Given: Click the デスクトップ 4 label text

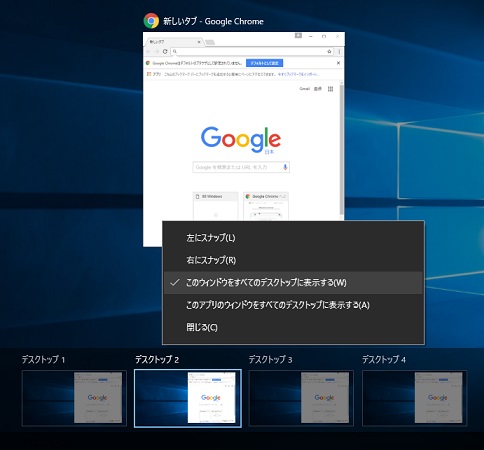Looking at the screenshot, I should coord(384,359).
